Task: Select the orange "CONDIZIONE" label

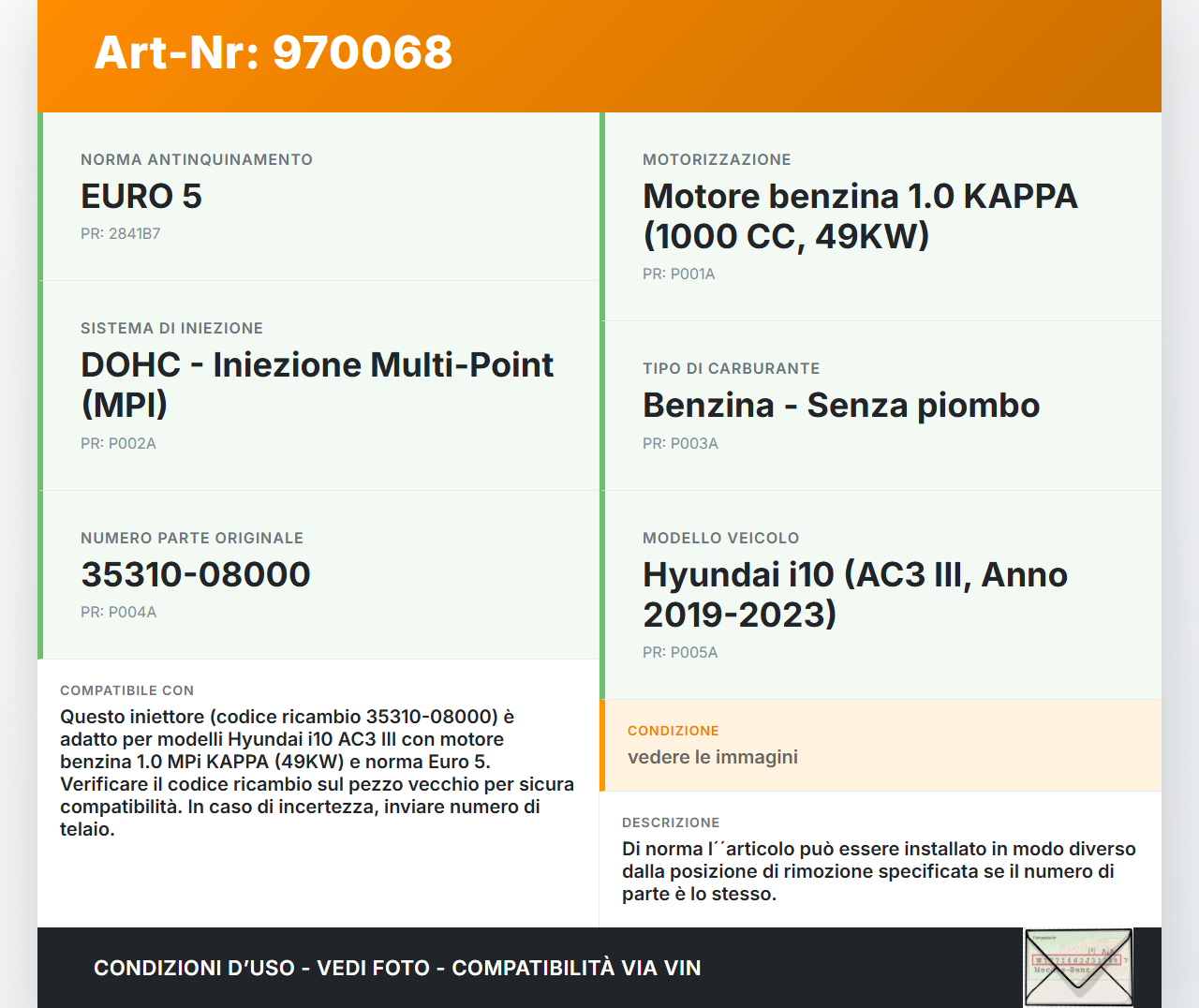Action: (x=674, y=731)
